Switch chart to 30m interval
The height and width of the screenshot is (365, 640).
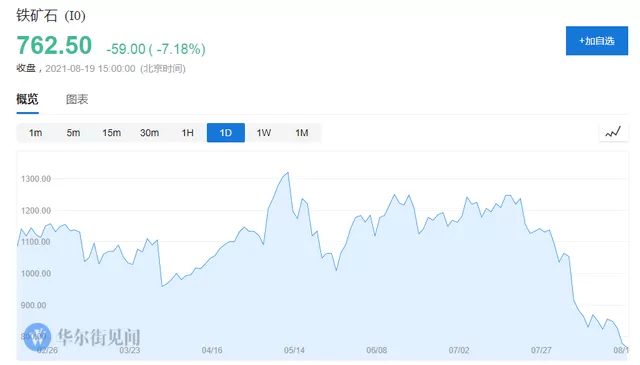coord(149,133)
